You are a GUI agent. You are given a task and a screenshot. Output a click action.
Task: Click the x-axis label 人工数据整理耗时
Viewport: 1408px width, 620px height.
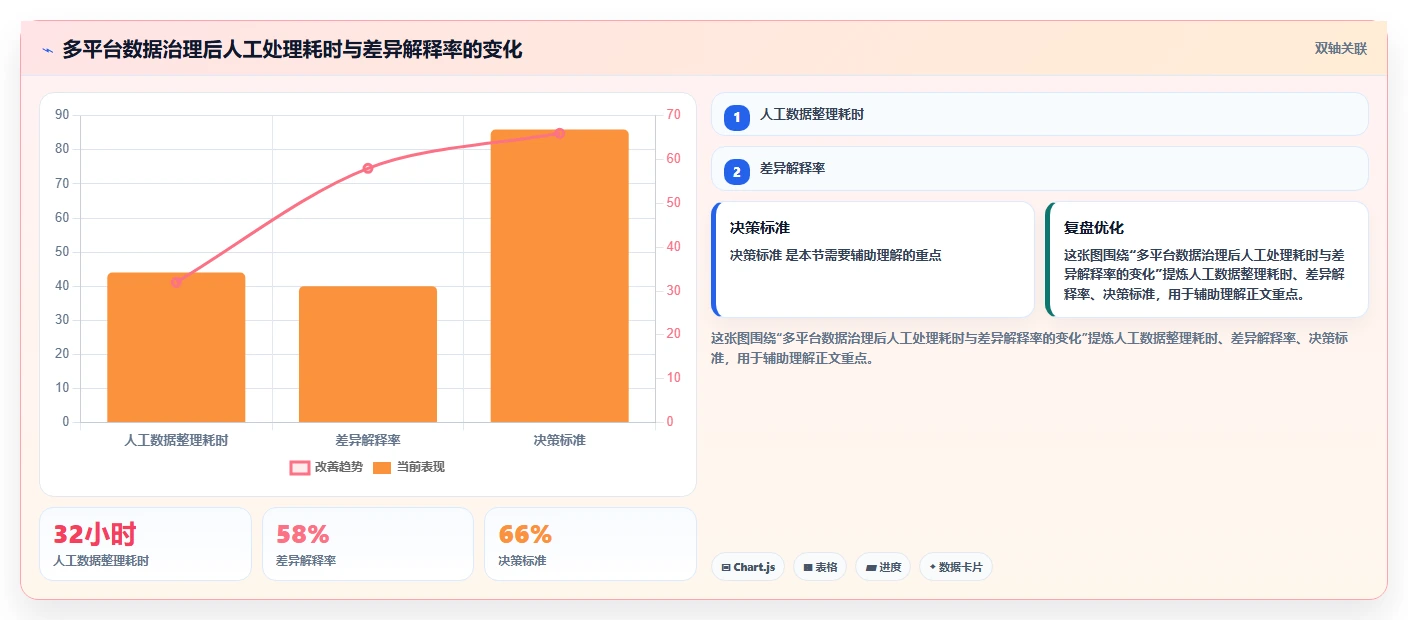pos(176,439)
